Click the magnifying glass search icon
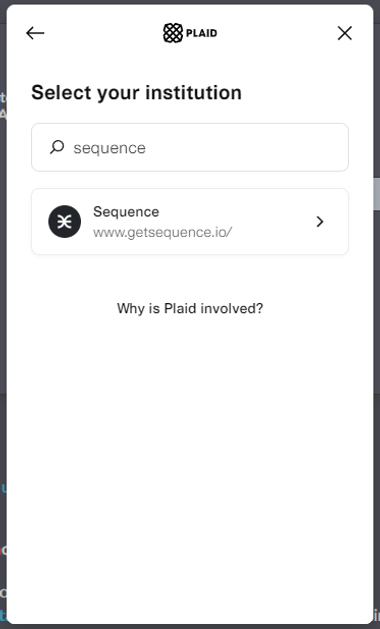The image size is (380, 629). click(57, 147)
